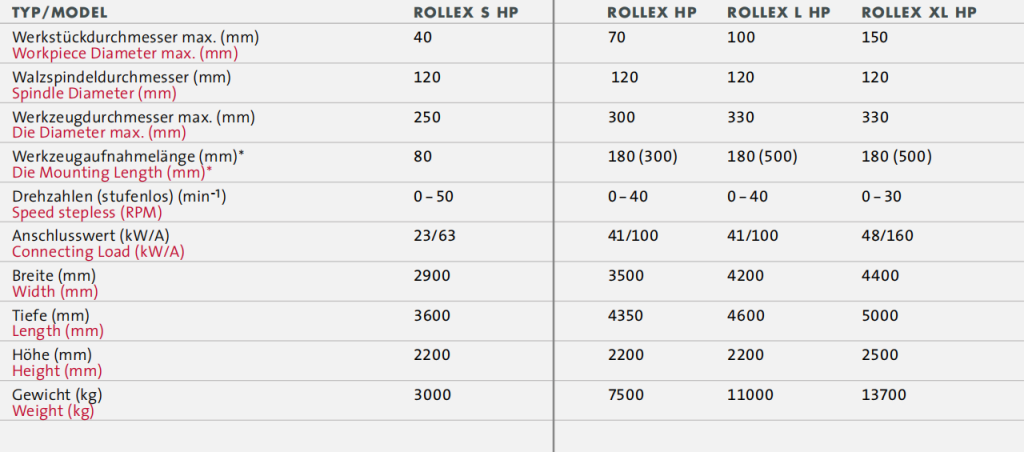The image size is (1024, 452).
Task: Select the Werkzeugdurchmesser max. (mm) row label
Action: click(133, 117)
